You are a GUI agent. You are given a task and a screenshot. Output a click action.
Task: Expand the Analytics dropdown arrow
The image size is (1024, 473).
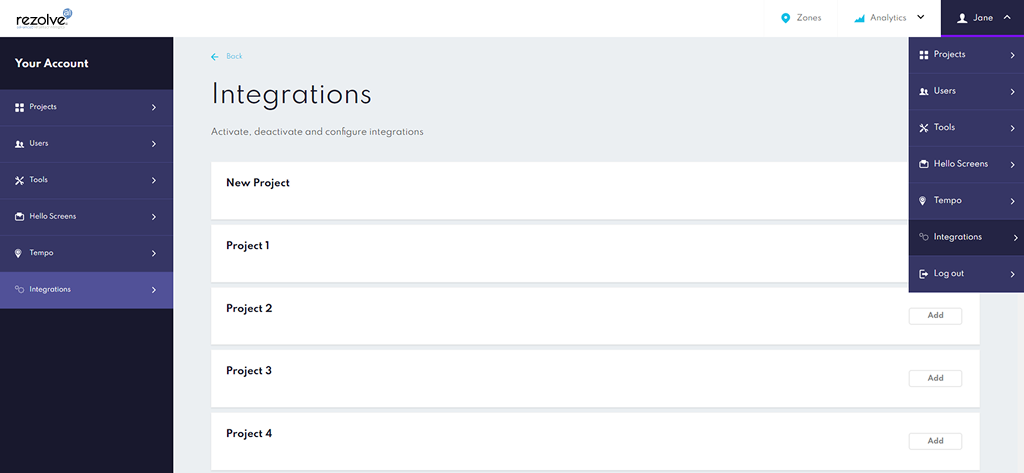click(920, 18)
